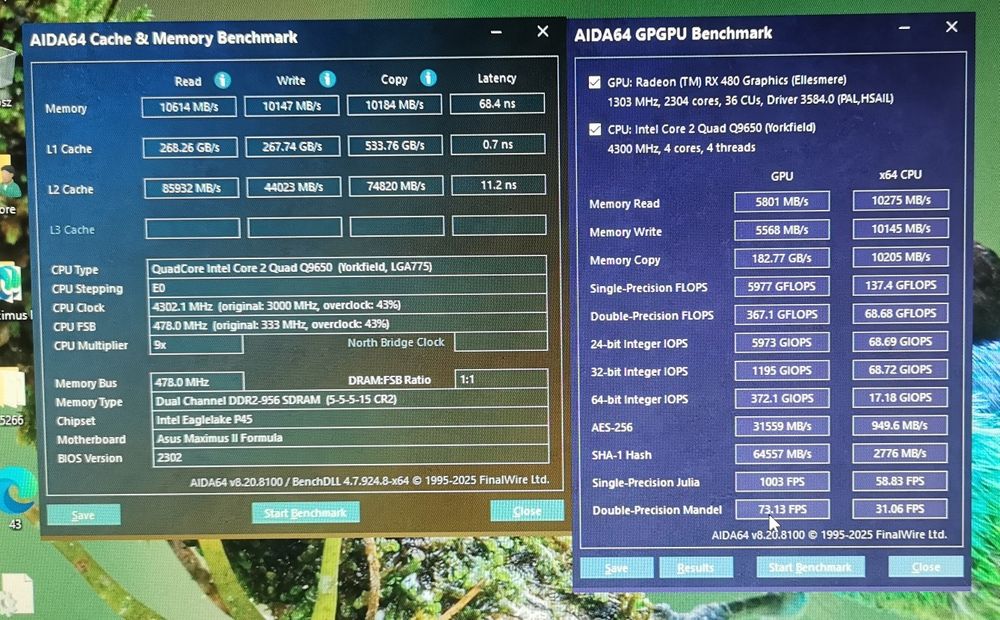1000x620 pixels.
Task: Close the GPGPU Benchmark window via X
Action: click(952, 27)
